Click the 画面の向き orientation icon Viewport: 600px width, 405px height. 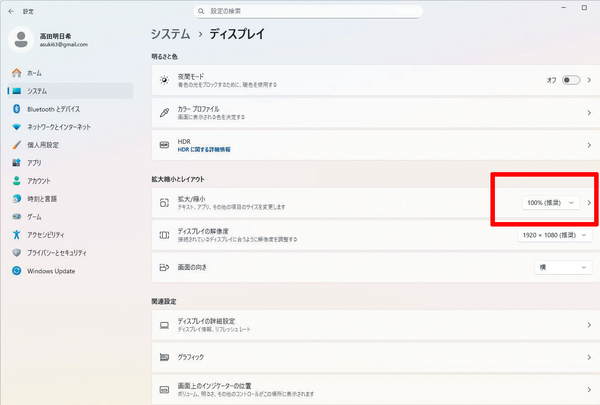[164, 267]
